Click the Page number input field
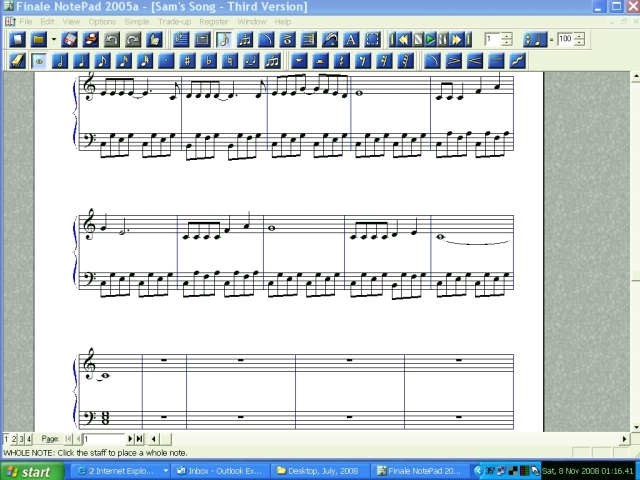The width and height of the screenshot is (640, 480). point(105,439)
